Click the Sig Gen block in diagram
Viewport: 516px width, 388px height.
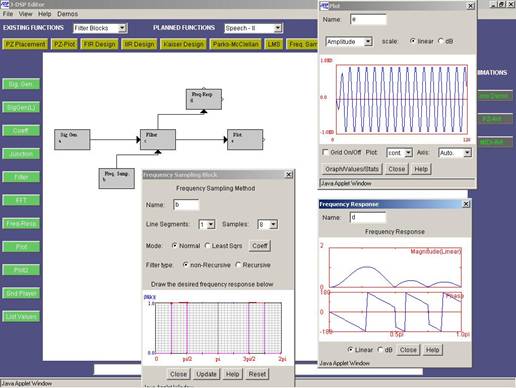tap(72, 139)
